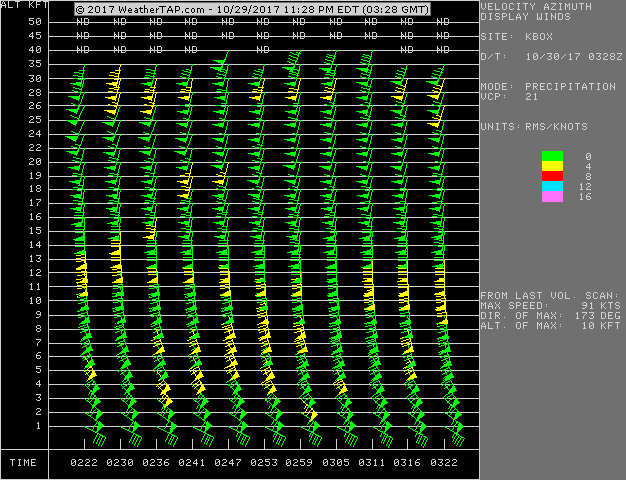Click the MODE: PRECIPITATION text
The width and height of the screenshot is (626, 480).
tap(548, 87)
